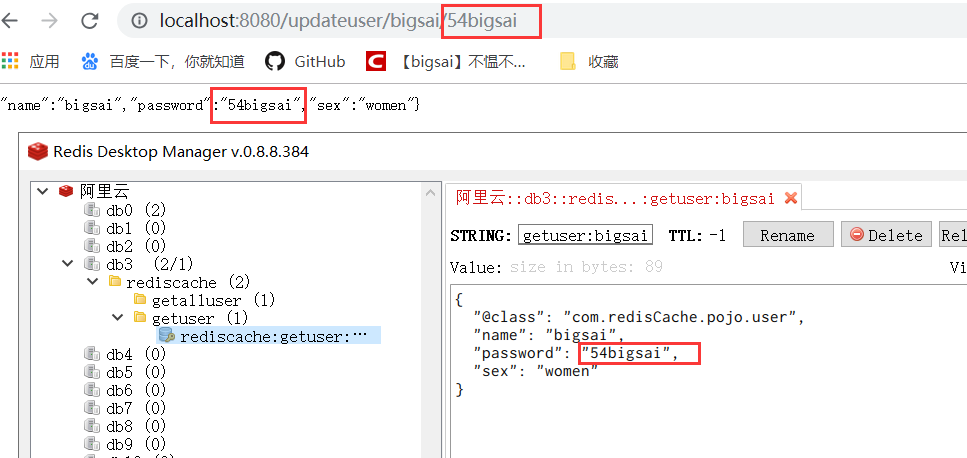Open the 应用 apps bookmark

click(30, 61)
